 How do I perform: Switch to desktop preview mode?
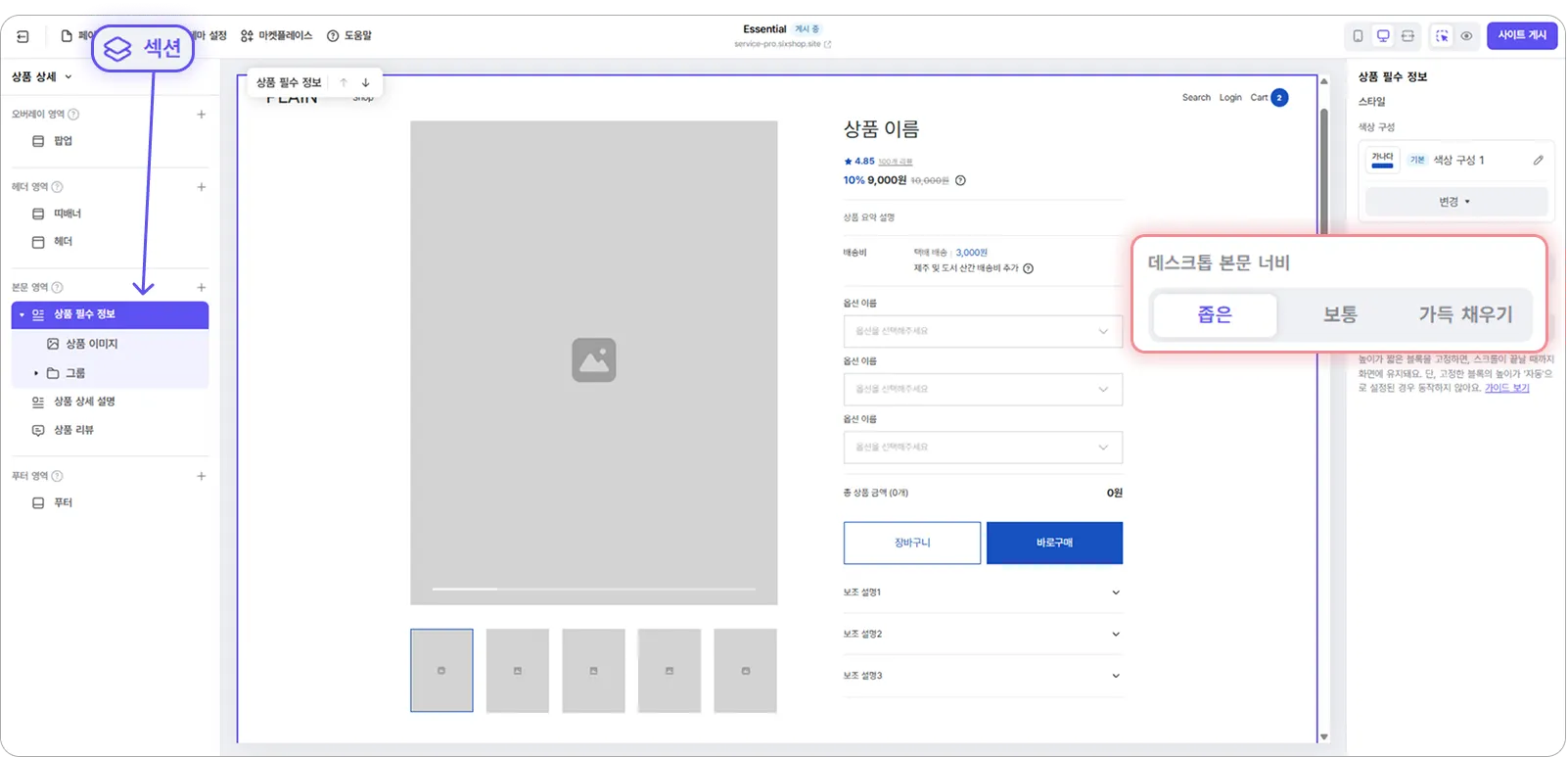(x=1383, y=36)
